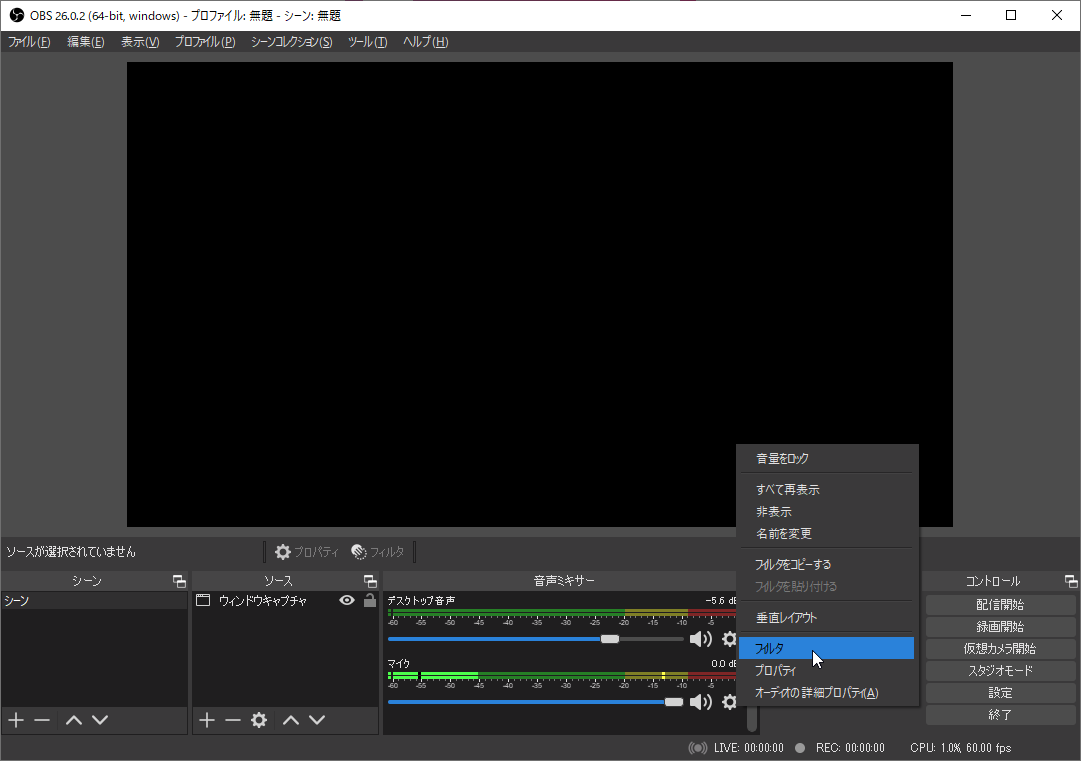
Task: Lock the ウィンドウキャプチャ source with the padlock
Action: [x=369, y=601]
